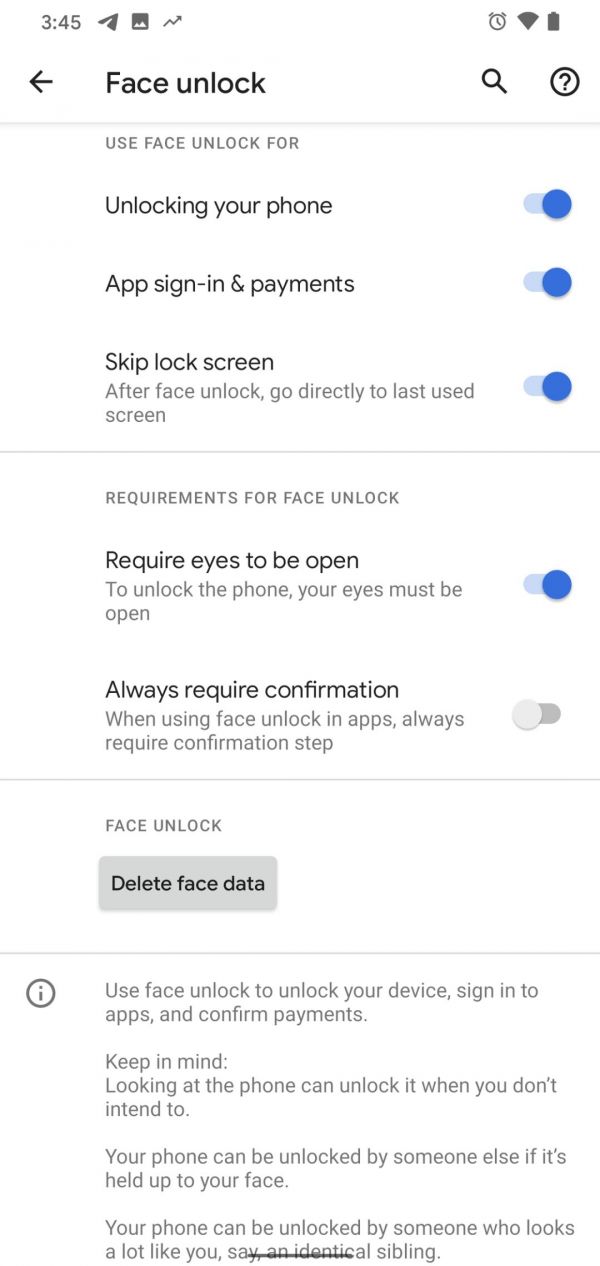This screenshot has height=1266, width=600.
Task: Click the back arrow to leave Face unlock
Action: pyautogui.click(x=40, y=82)
